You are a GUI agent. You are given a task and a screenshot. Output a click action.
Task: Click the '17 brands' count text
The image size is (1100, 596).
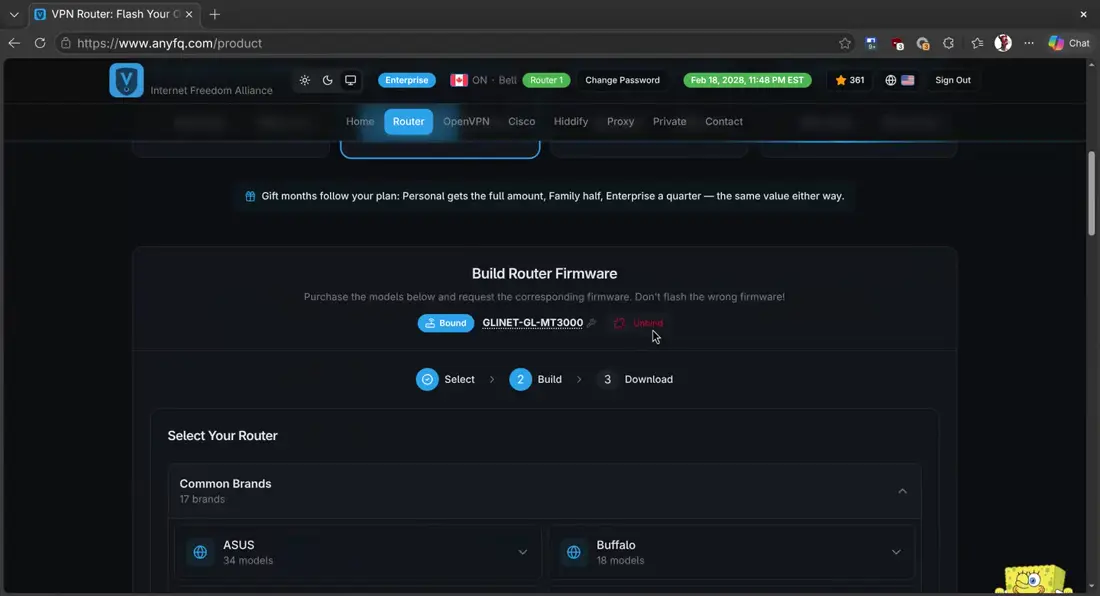(202, 499)
